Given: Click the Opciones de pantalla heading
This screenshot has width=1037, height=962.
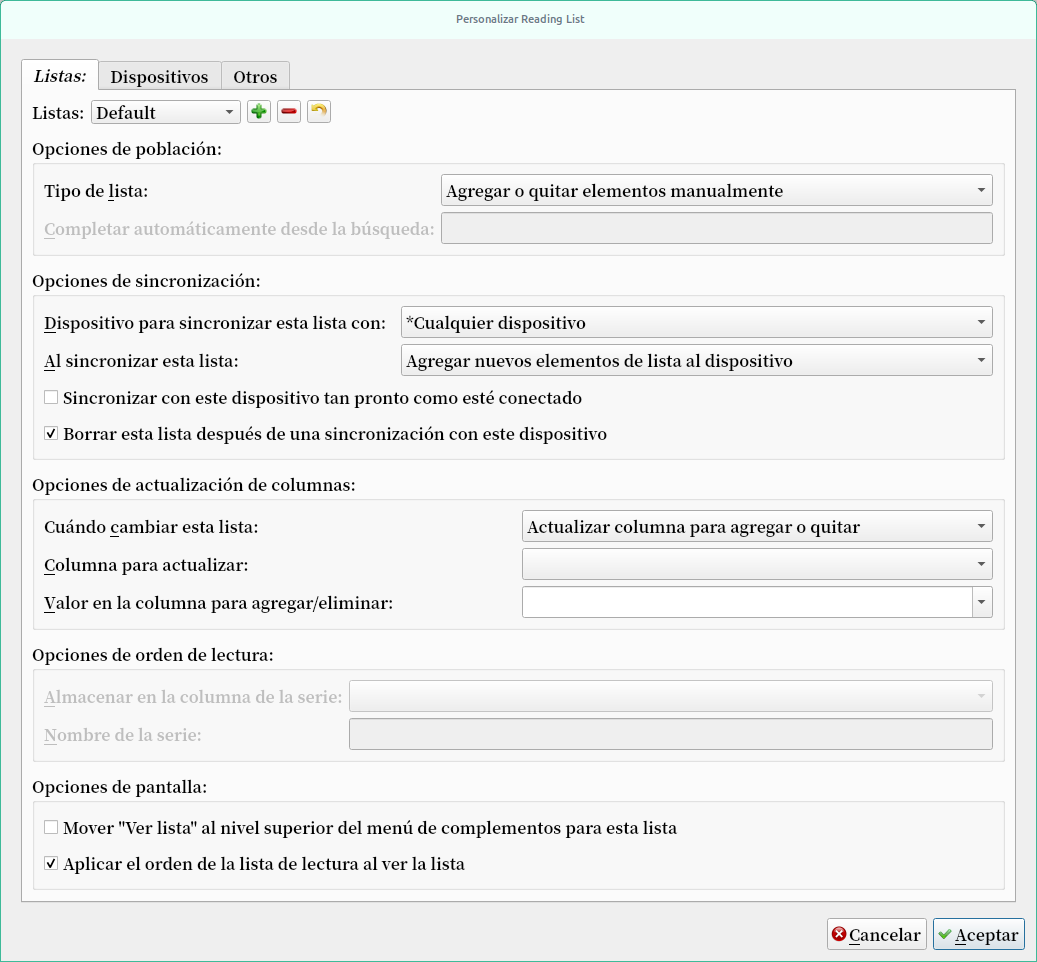Looking at the screenshot, I should pos(120,787).
